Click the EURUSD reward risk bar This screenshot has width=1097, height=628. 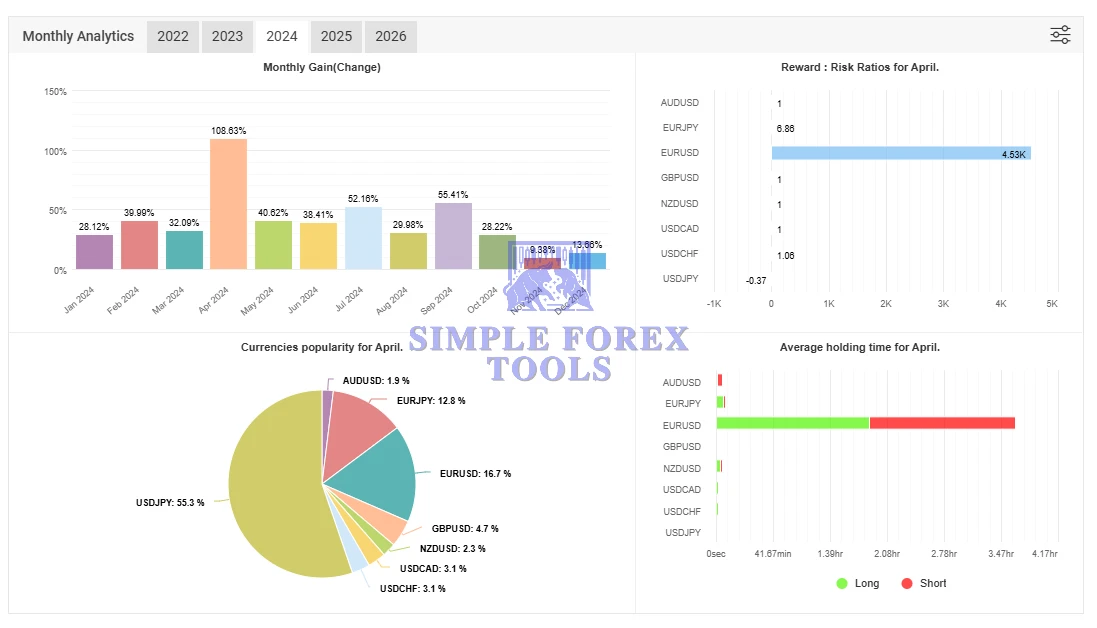click(x=900, y=153)
